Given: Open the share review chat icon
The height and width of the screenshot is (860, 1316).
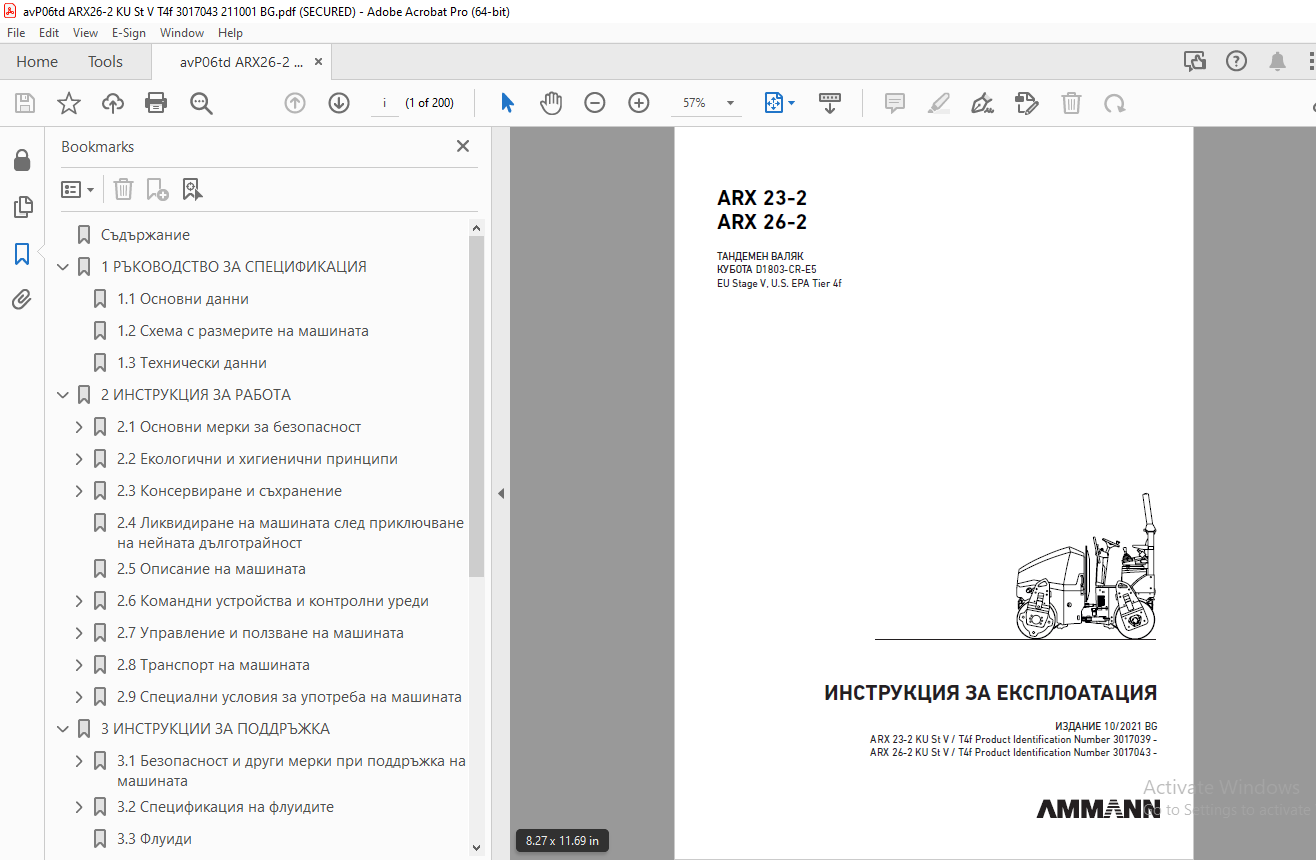Looking at the screenshot, I should pyautogui.click(x=1195, y=62).
